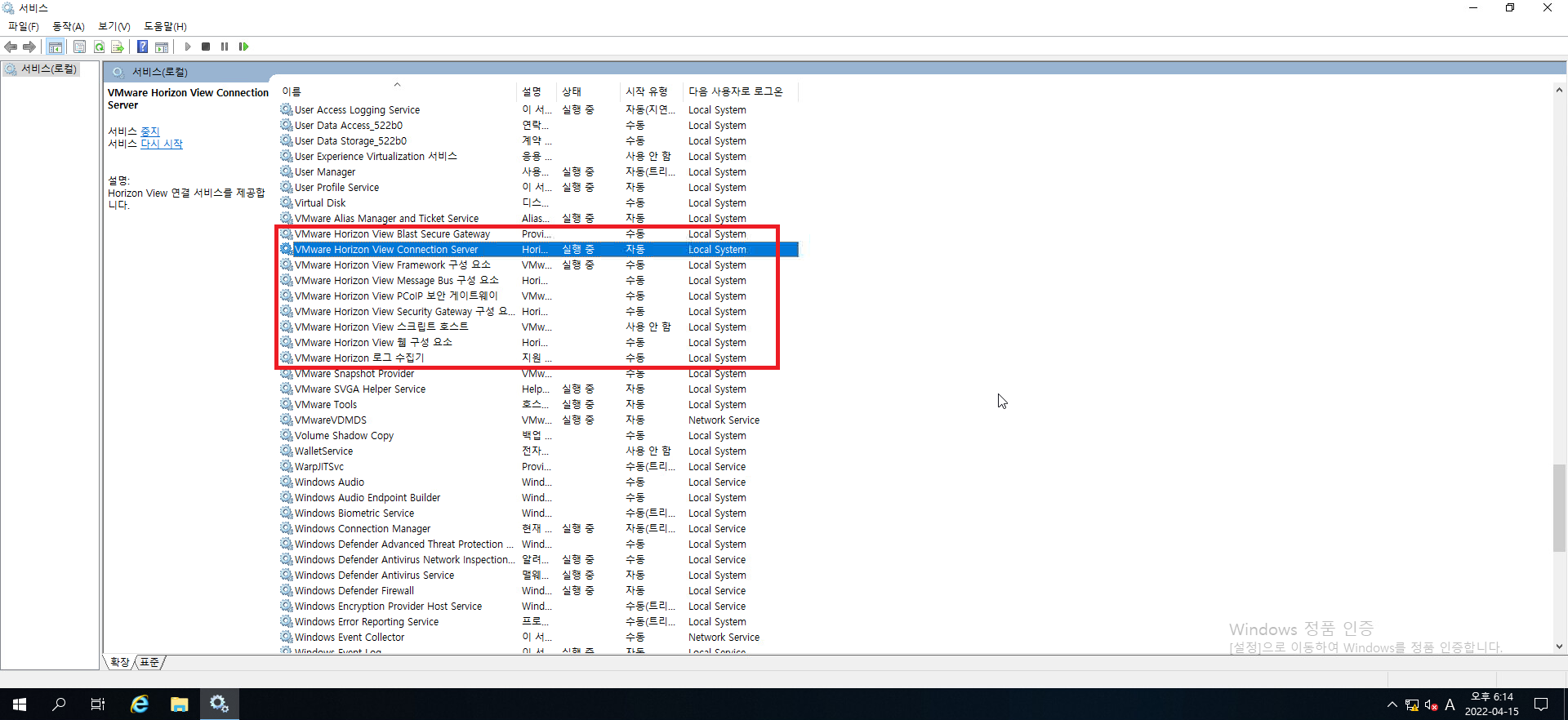Select VMware Horizon View Message Bus service
This screenshot has width=1568, height=720.
[x=538, y=281]
